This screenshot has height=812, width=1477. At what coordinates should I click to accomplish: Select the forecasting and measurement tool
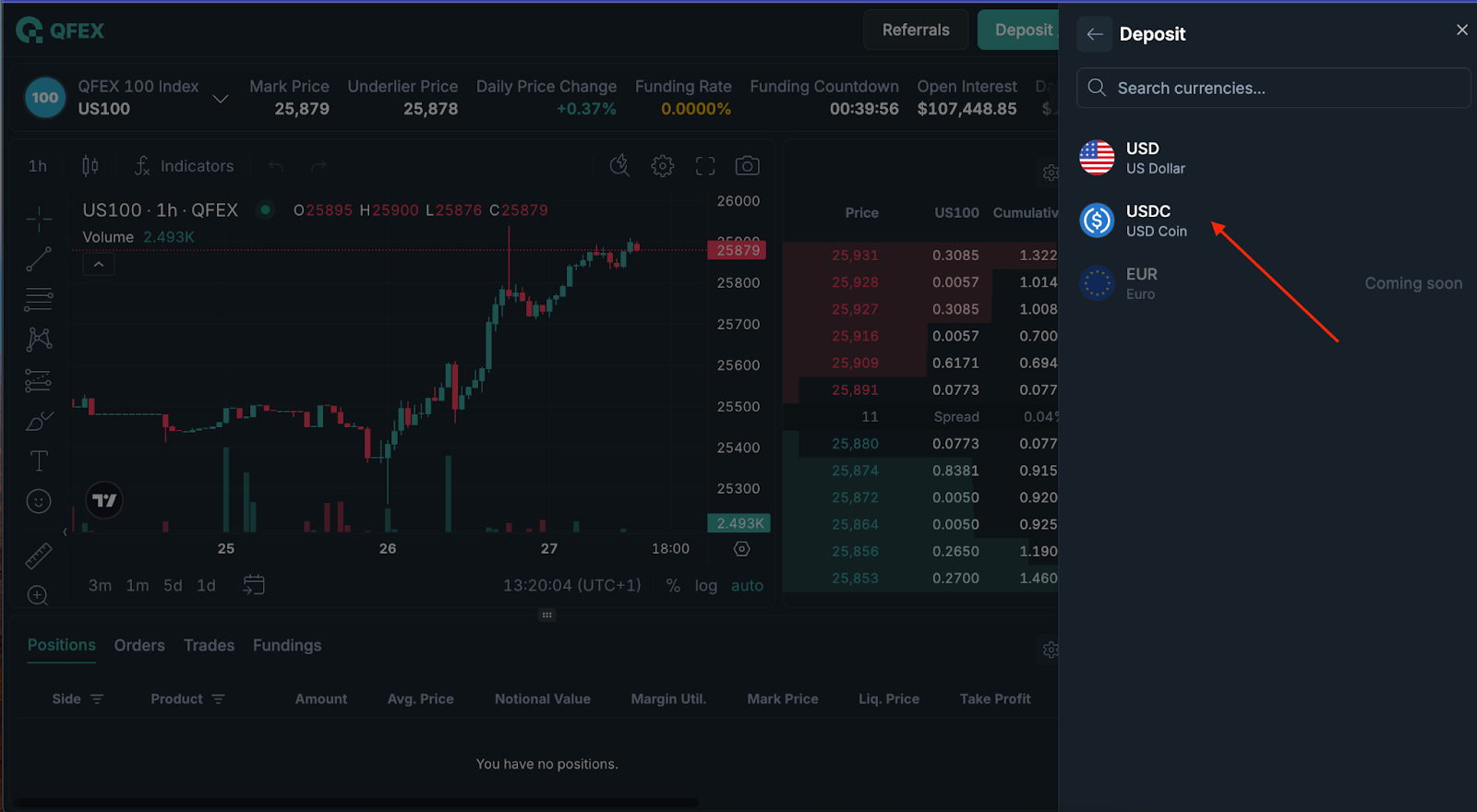39,380
